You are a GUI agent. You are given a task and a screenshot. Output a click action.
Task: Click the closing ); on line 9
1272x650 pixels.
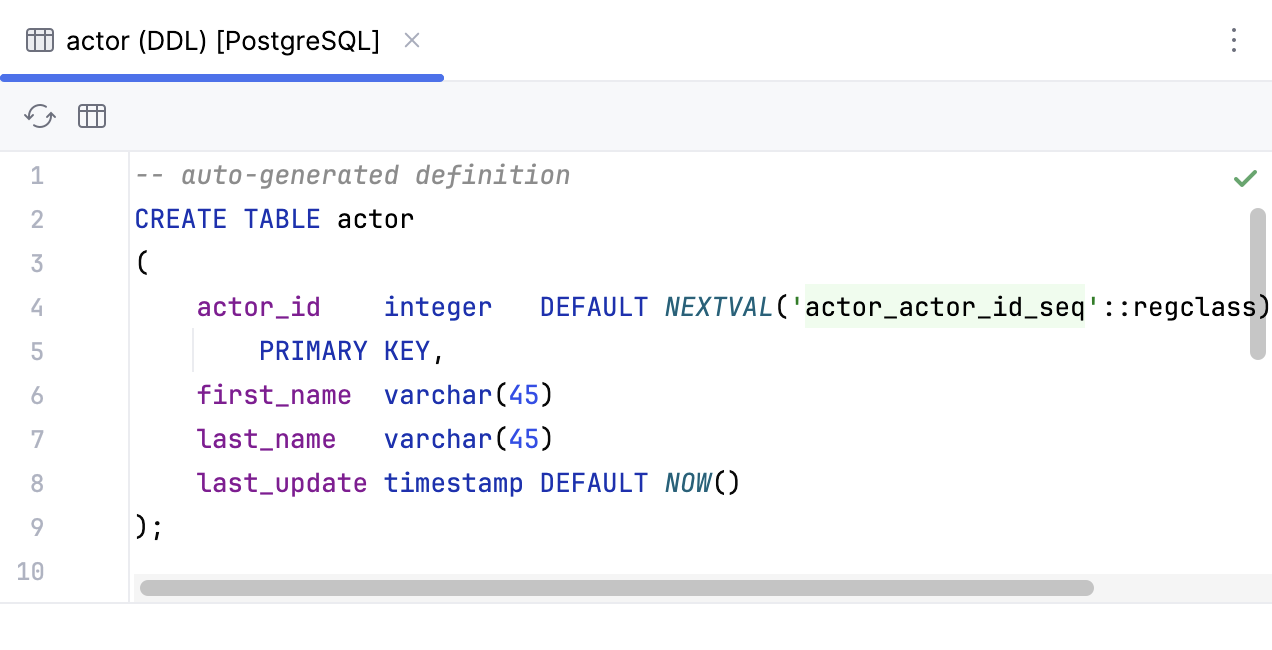(x=149, y=527)
